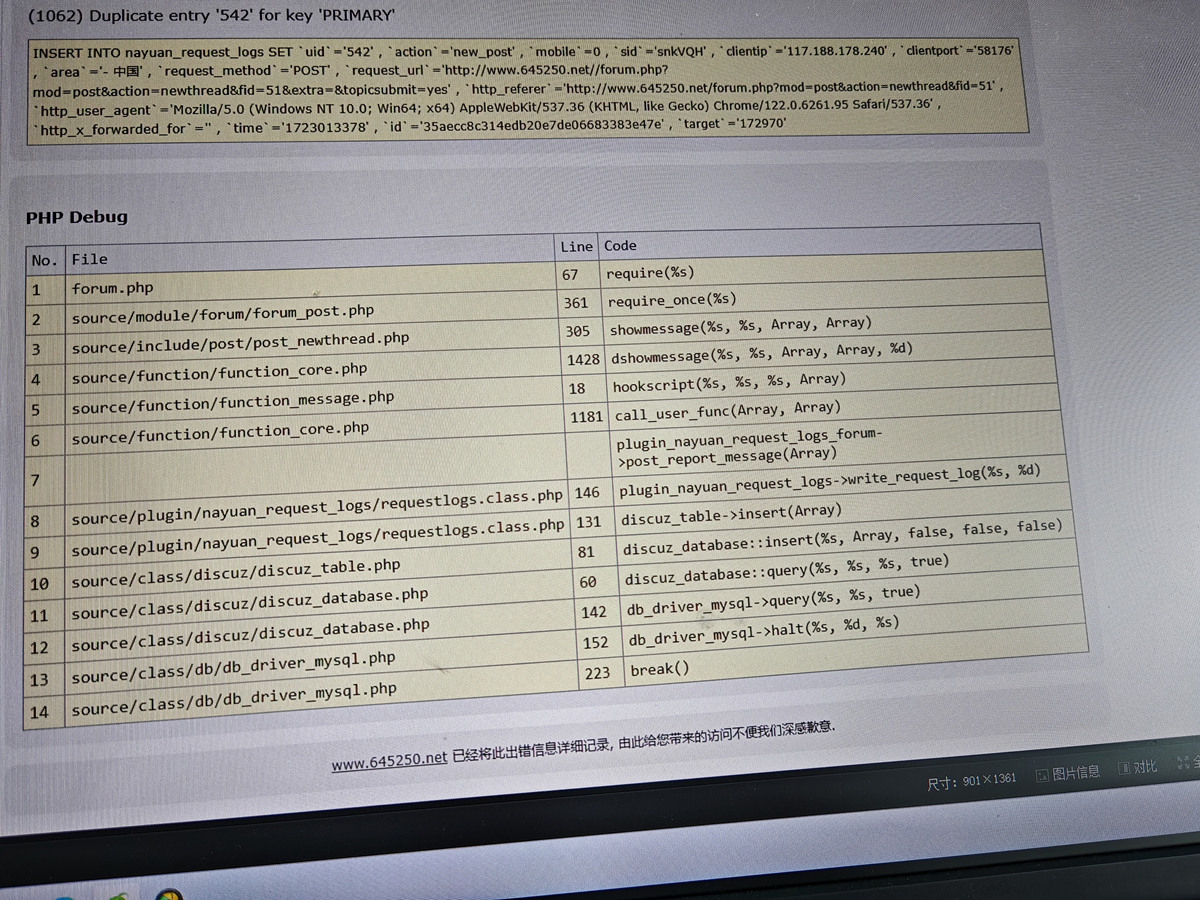Click the Line column header
This screenshot has width=1200, height=900.
[x=577, y=246]
